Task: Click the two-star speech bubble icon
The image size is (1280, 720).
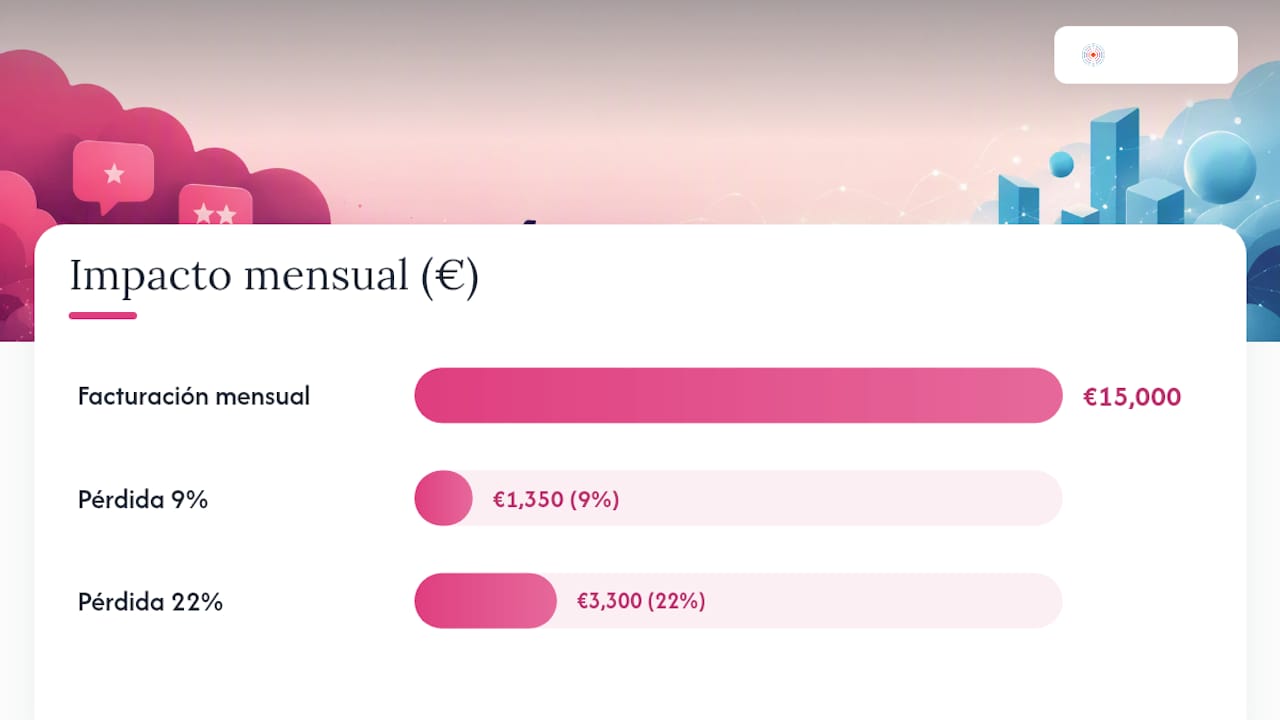Action: click(x=215, y=205)
